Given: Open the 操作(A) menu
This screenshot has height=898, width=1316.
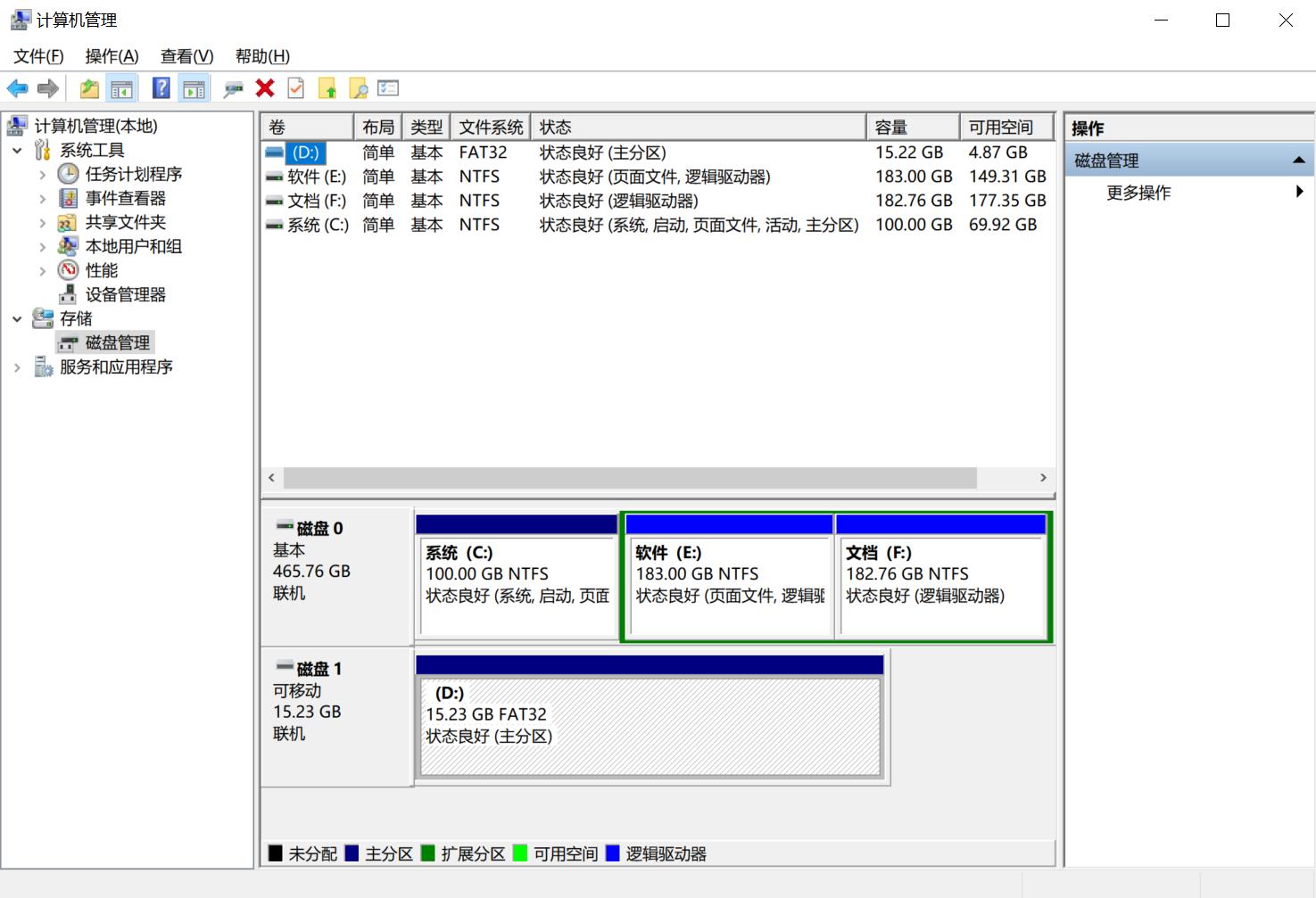Looking at the screenshot, I should pyautogui.click(x=112, y=55).
